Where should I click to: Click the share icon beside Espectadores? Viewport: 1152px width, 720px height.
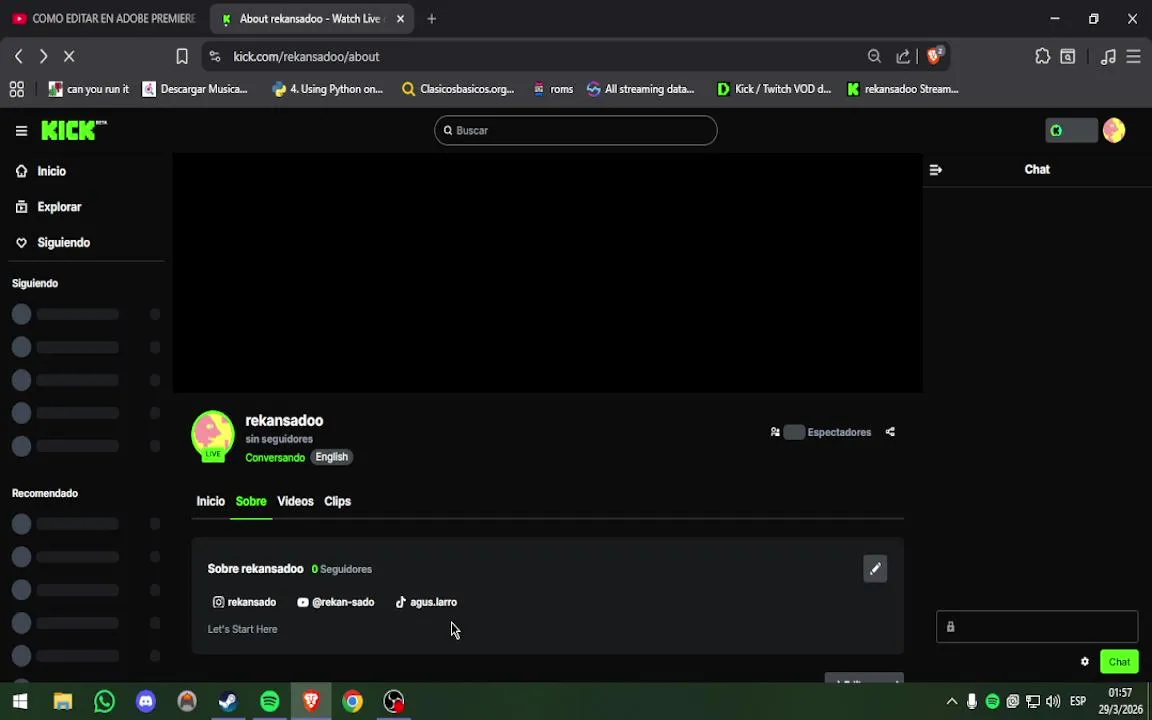890,432
